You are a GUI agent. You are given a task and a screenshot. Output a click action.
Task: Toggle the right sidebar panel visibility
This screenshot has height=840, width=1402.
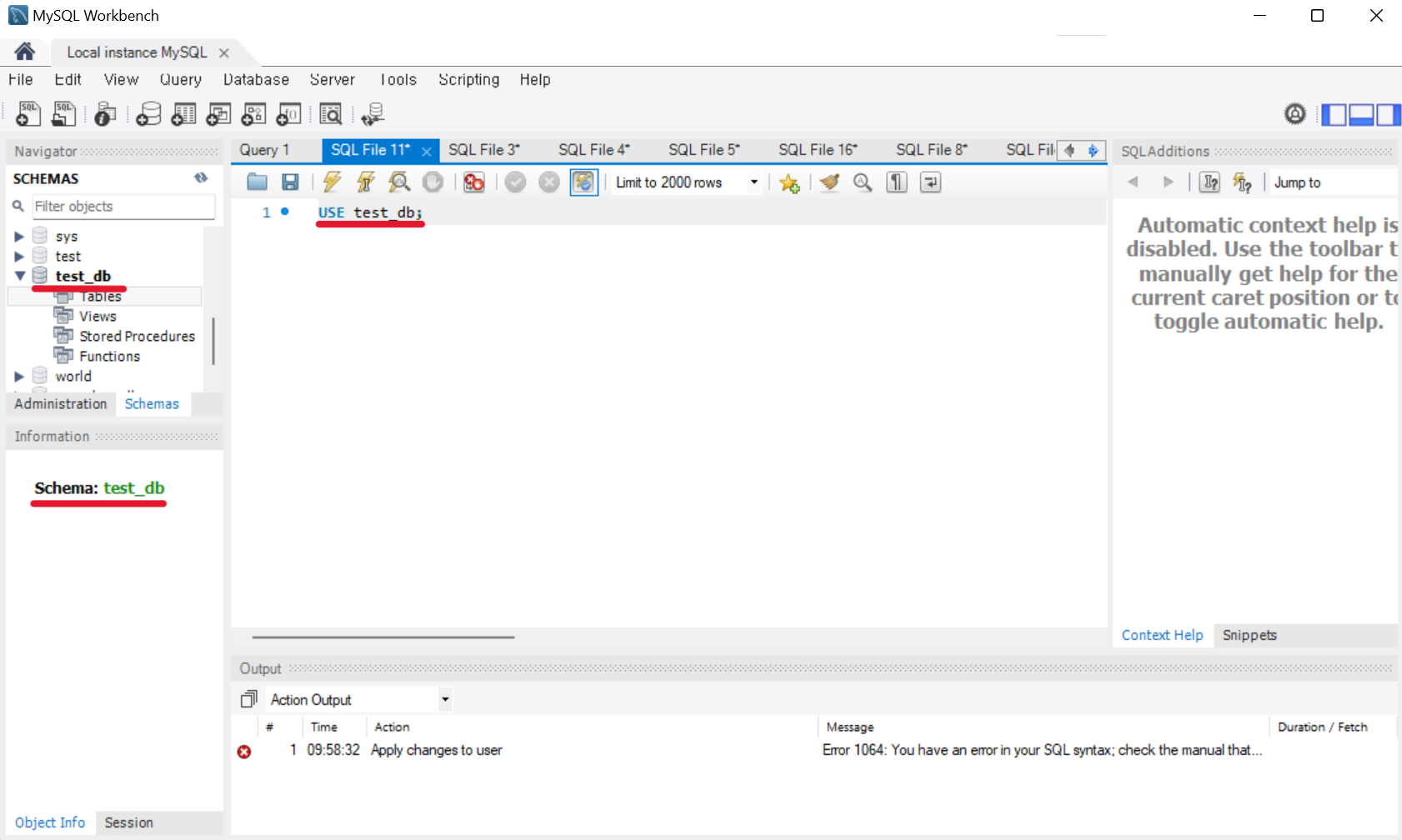coord(1389,114)
